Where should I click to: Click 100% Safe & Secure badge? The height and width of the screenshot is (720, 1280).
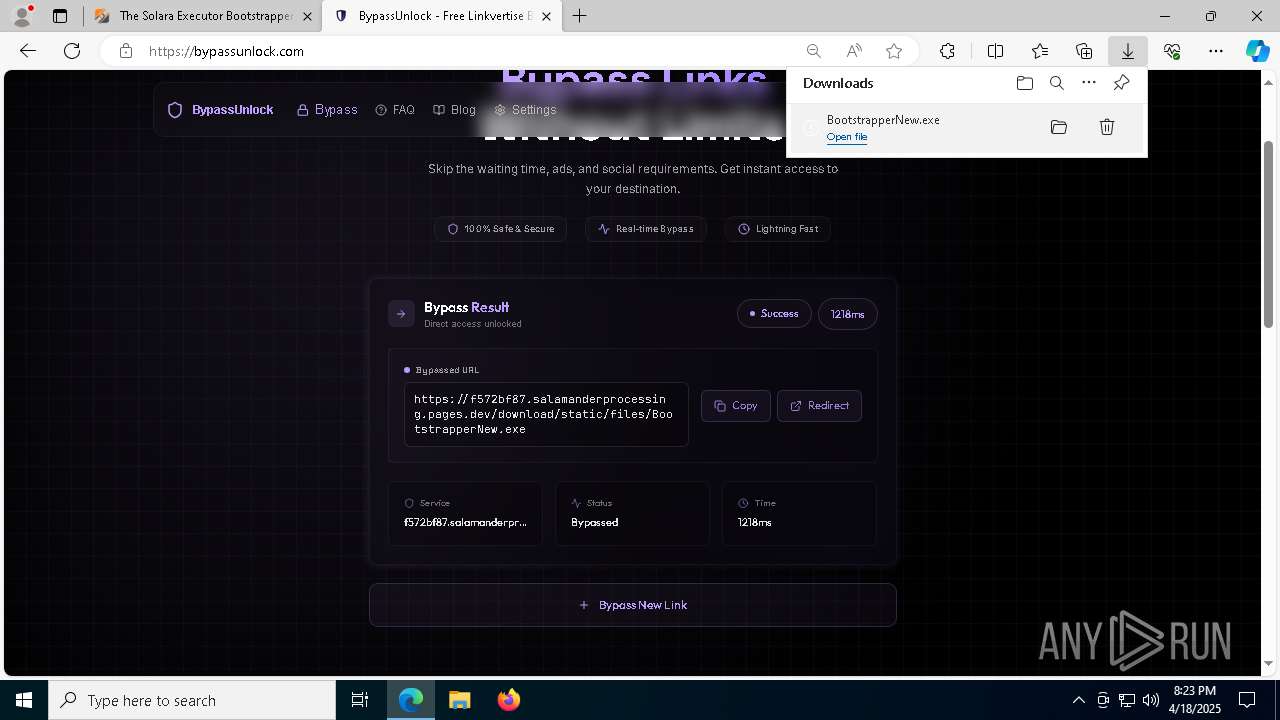point(500,229)
